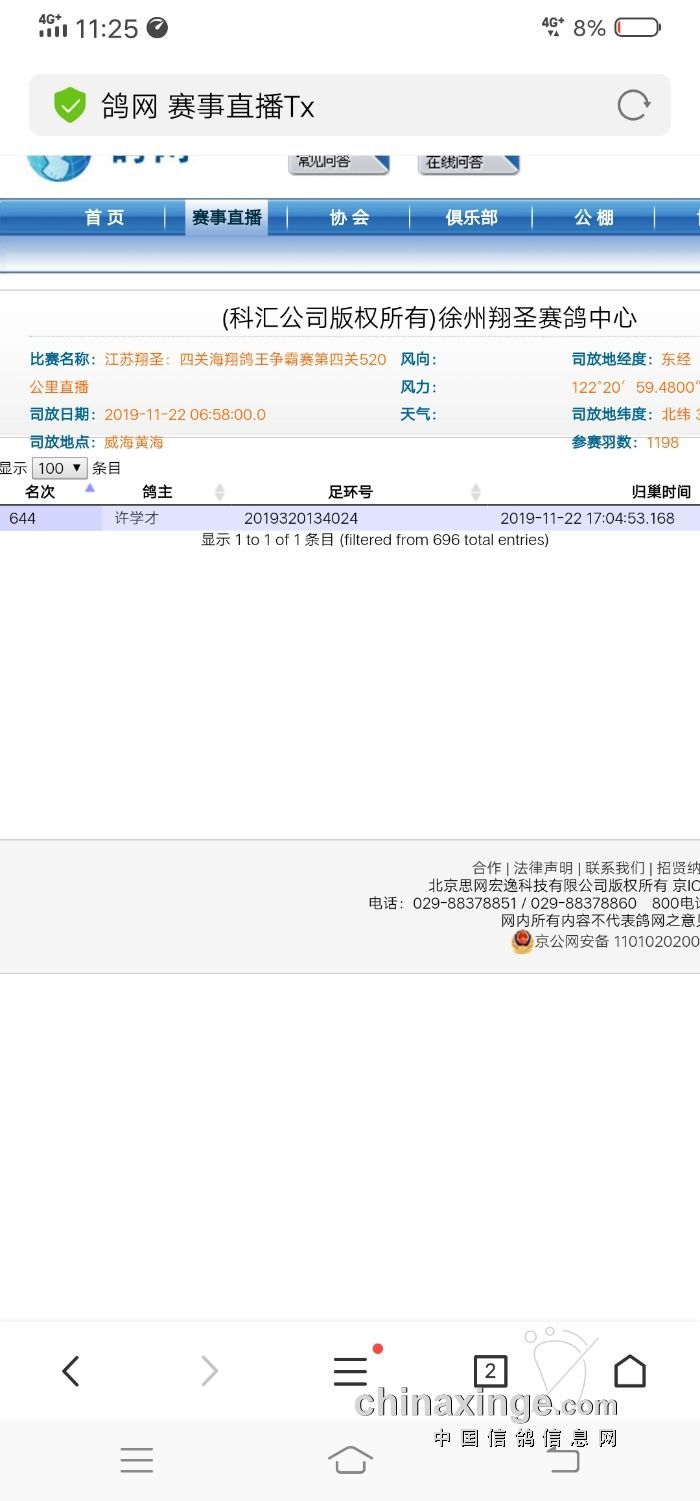Open the 俱乐部 navigation tab

[x=471, y=218]
